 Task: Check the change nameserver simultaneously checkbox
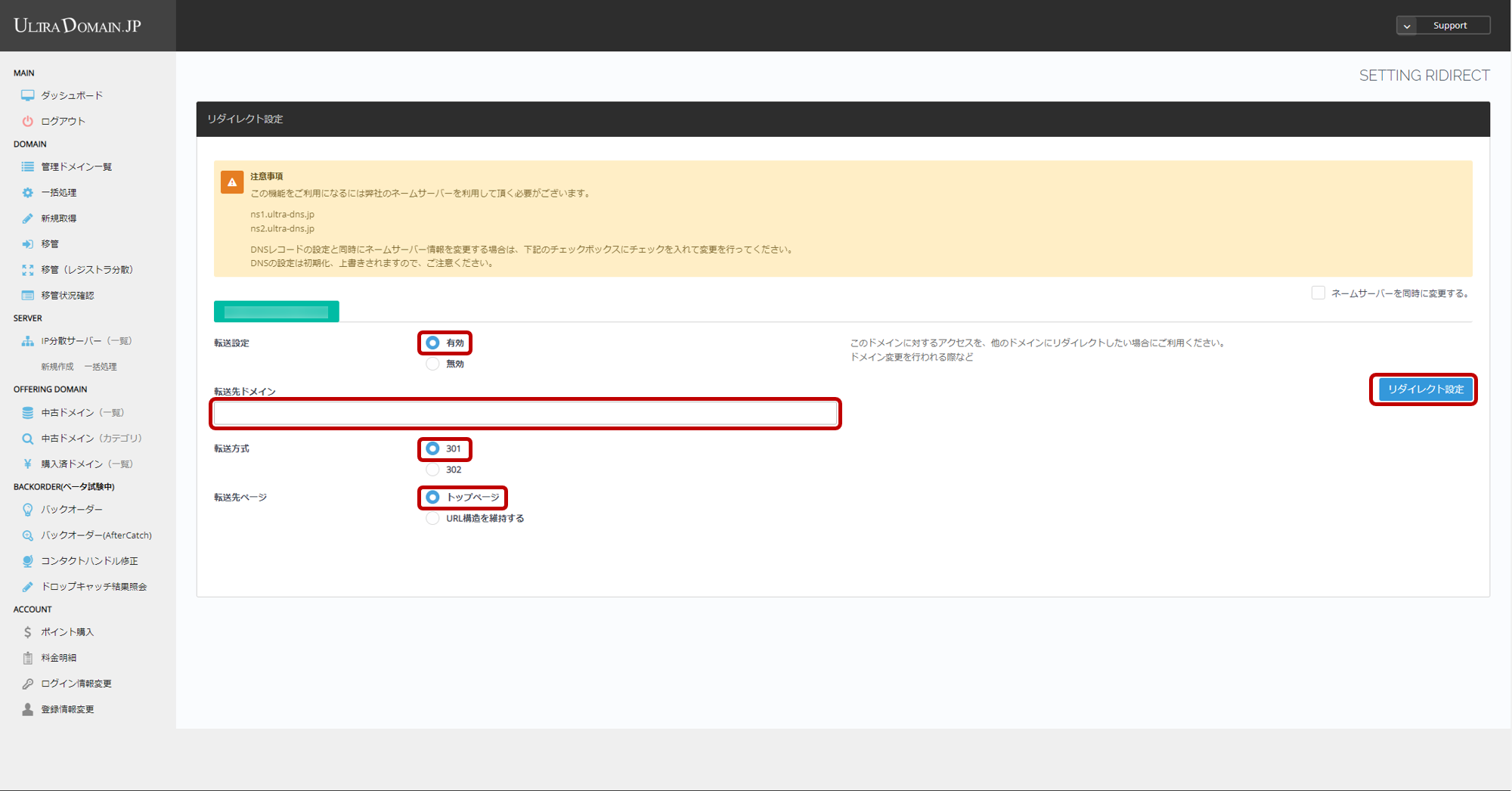coord(1318,293)
